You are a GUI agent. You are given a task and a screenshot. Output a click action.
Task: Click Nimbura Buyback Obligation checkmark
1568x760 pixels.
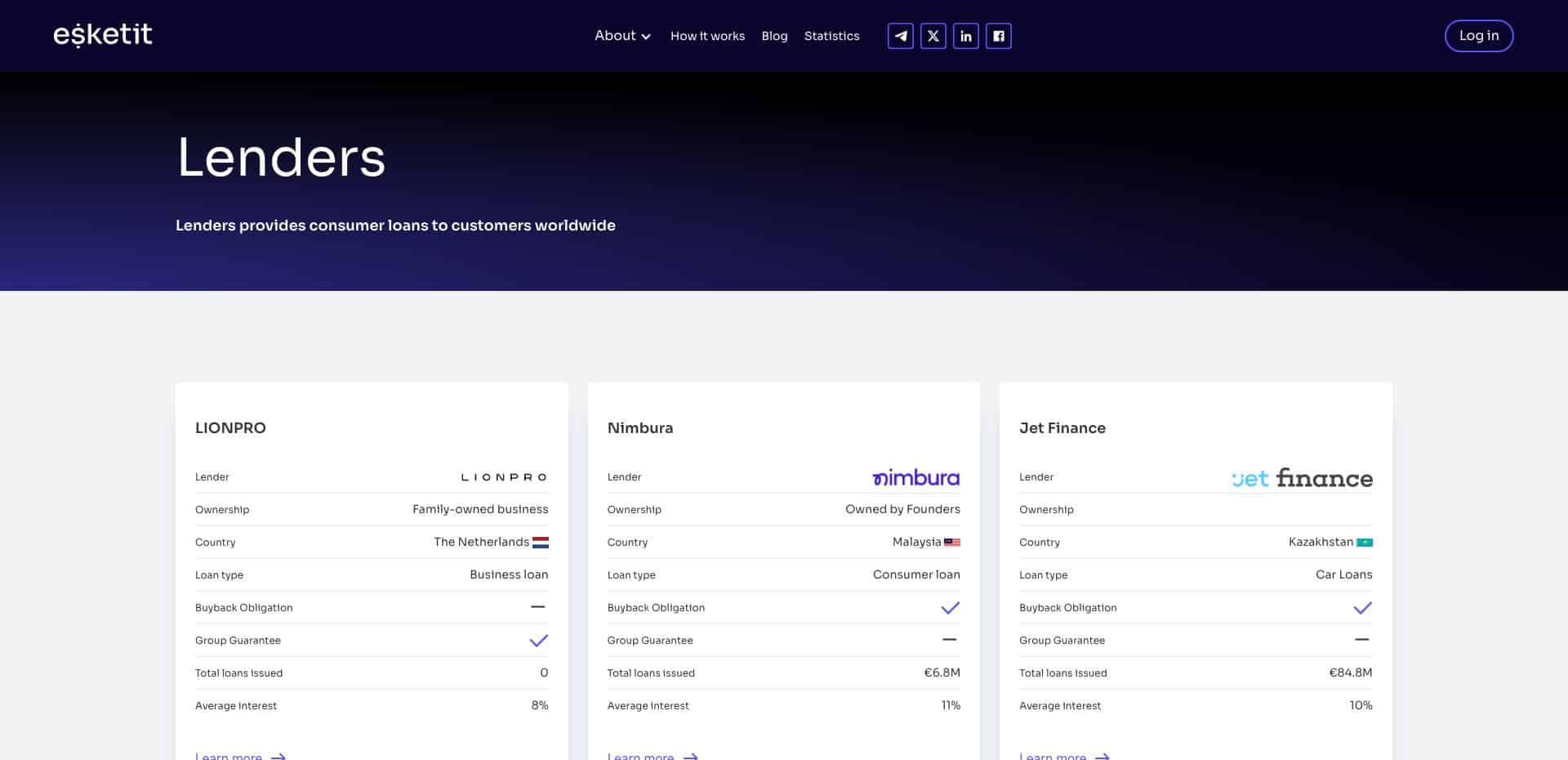pos(951,608)
